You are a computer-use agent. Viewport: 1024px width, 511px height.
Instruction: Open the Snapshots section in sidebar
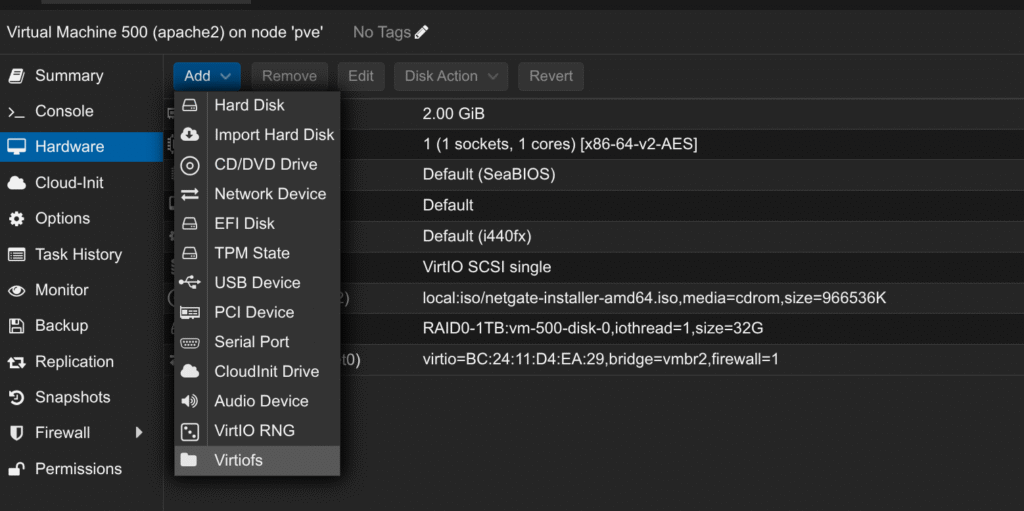click(x=72, y=397)
